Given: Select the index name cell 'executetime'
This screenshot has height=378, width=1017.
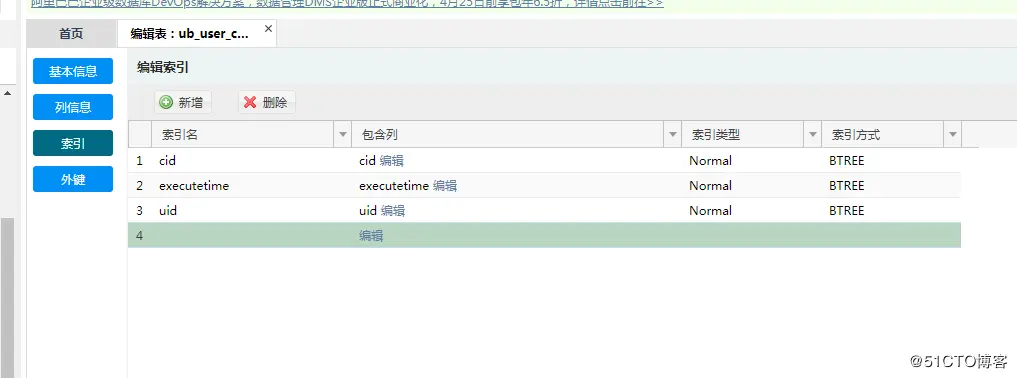Looking at the screenshot, I should [252, 186].
